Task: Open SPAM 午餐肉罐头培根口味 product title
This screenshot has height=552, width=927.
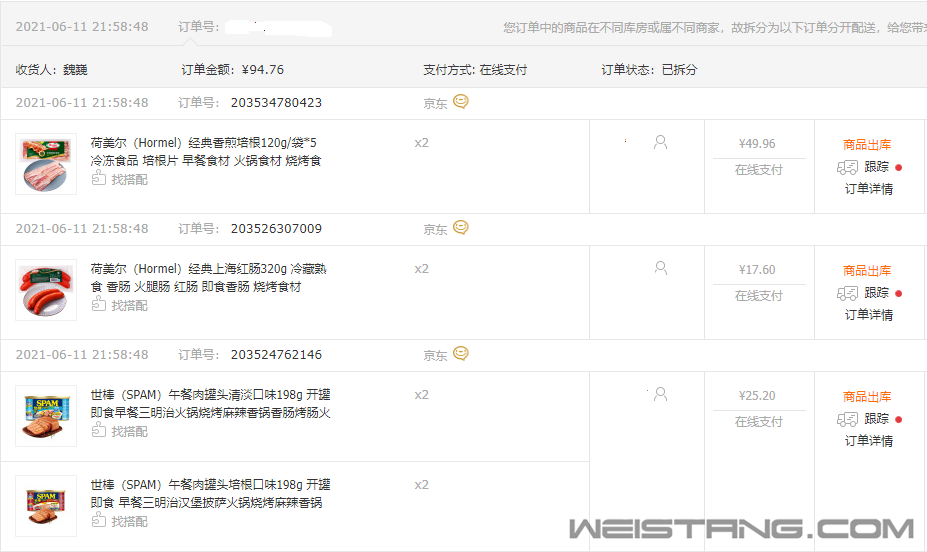Action: [210, 493]
